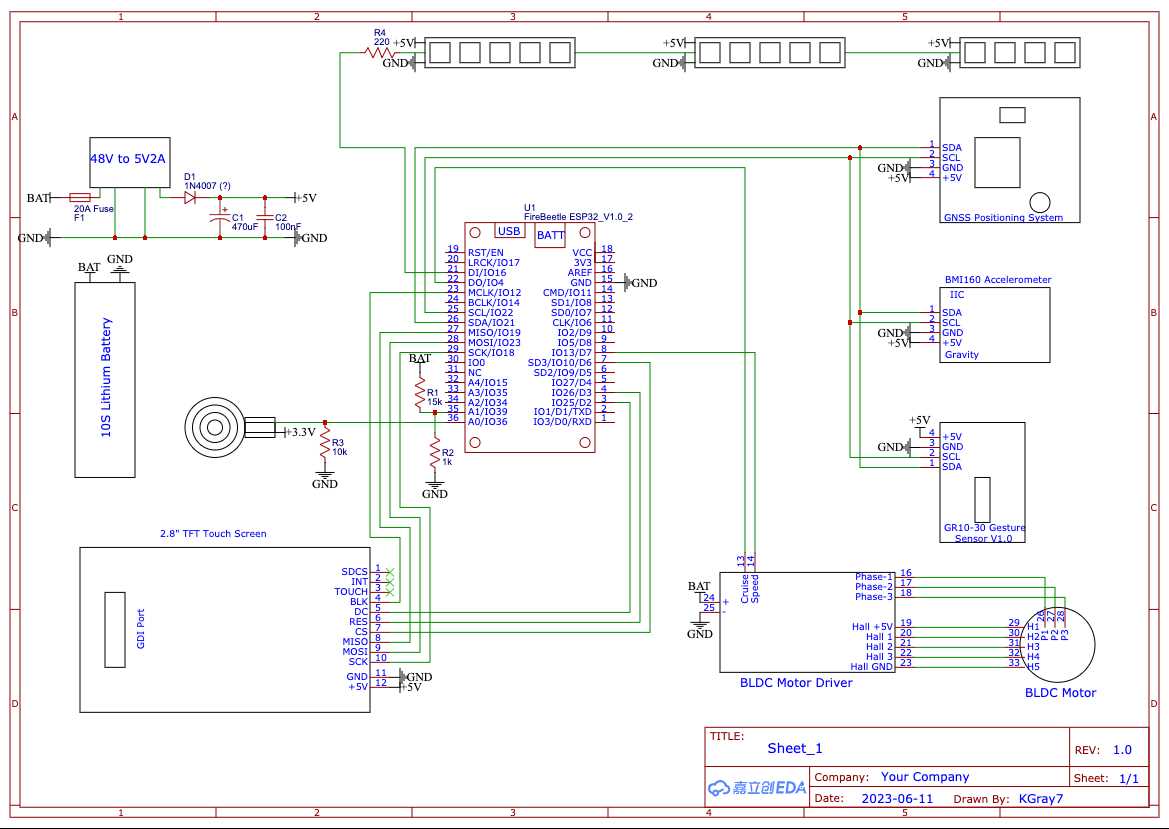This screenshot has height=829, width=1169.
Task: Select the Speed pin on motor driver
Action: tap(754, 588)
